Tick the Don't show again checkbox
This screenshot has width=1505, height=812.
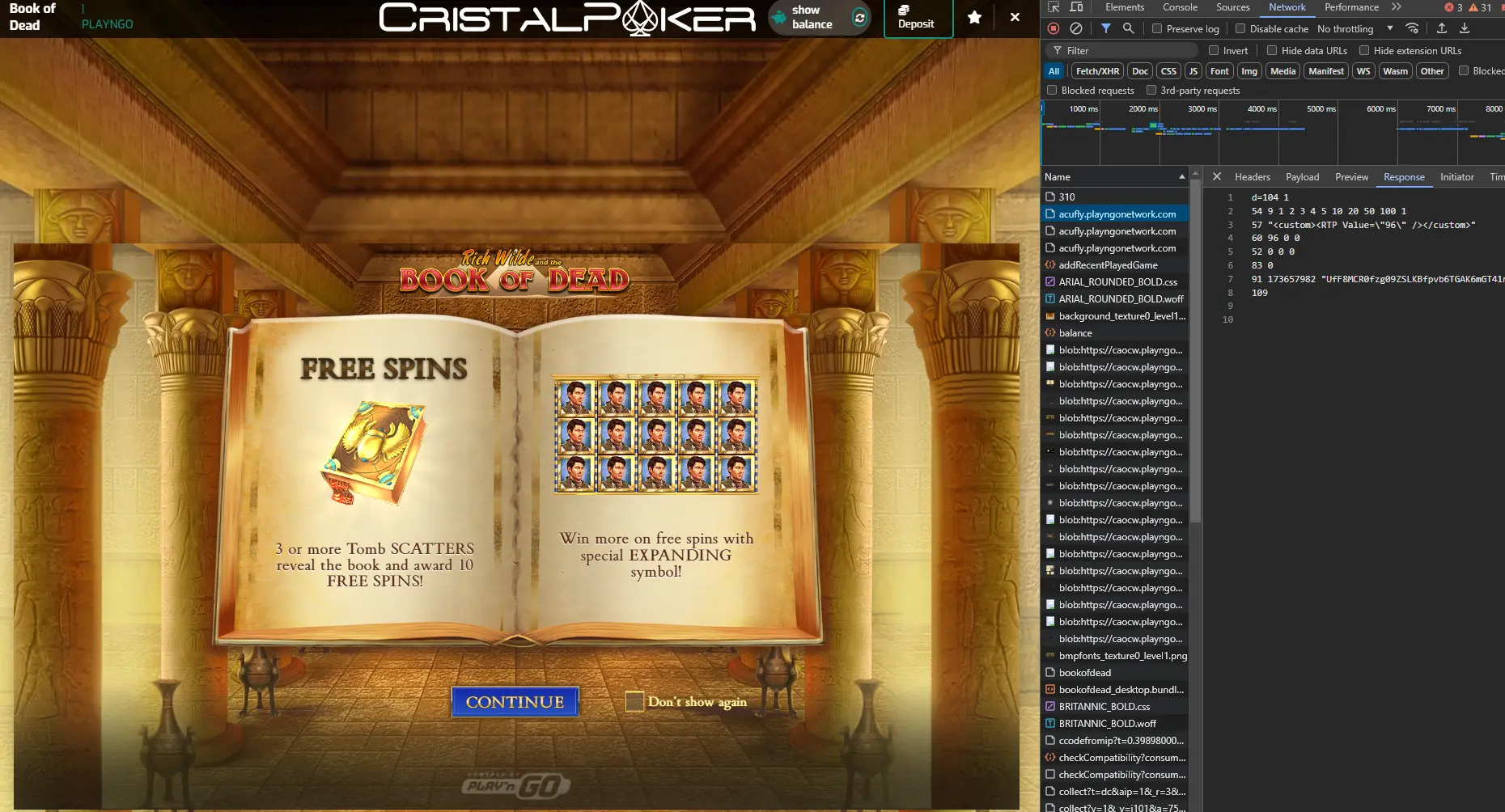634,701
